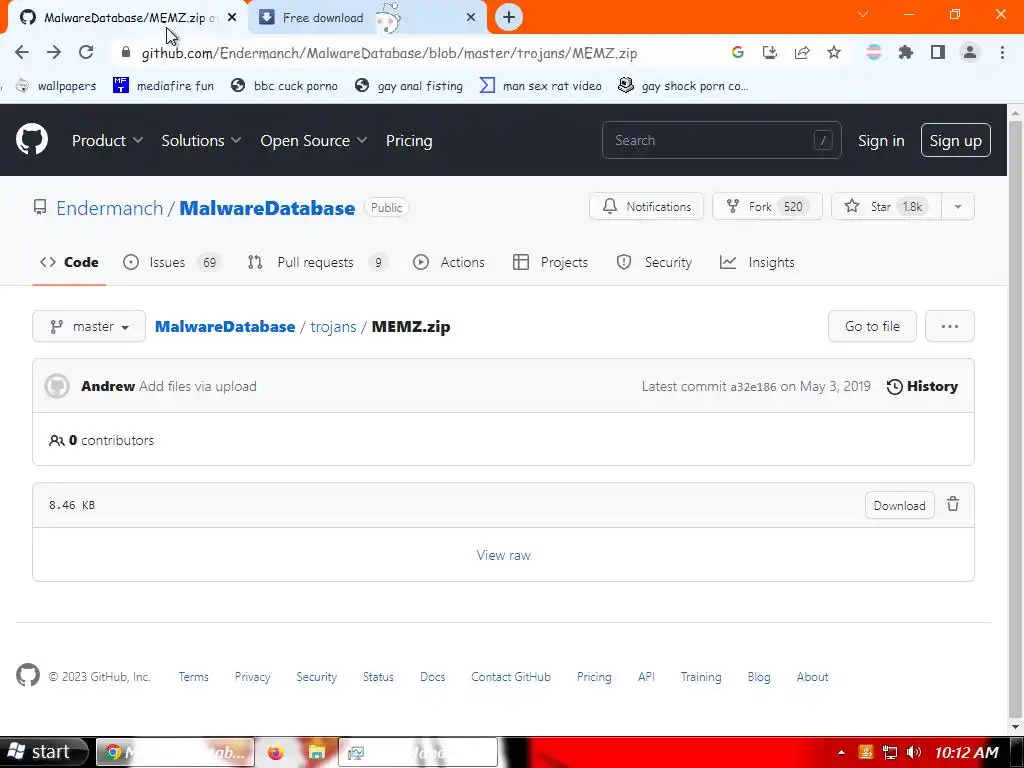Image resolution: width=1024 pixels, height=768 pixels.
Task: Open the Pricing header link
Action: 409,140
